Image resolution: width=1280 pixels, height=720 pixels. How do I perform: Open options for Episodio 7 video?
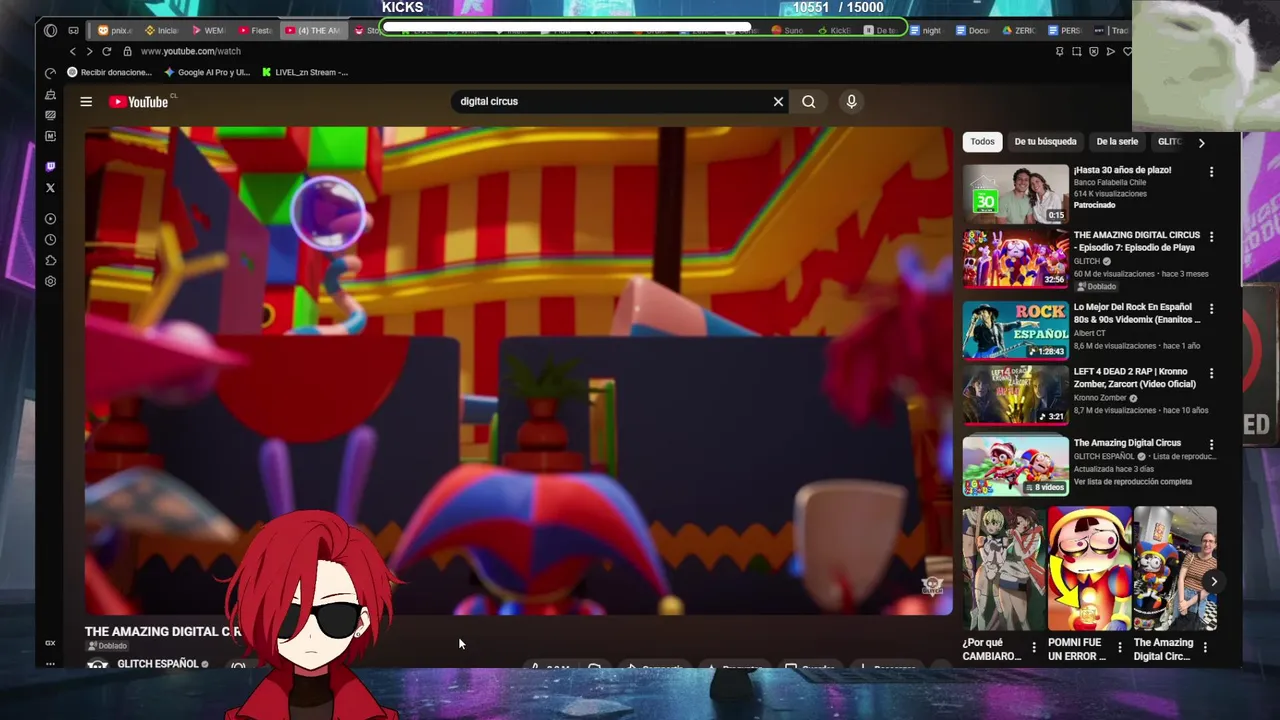tap(1211, 237)
